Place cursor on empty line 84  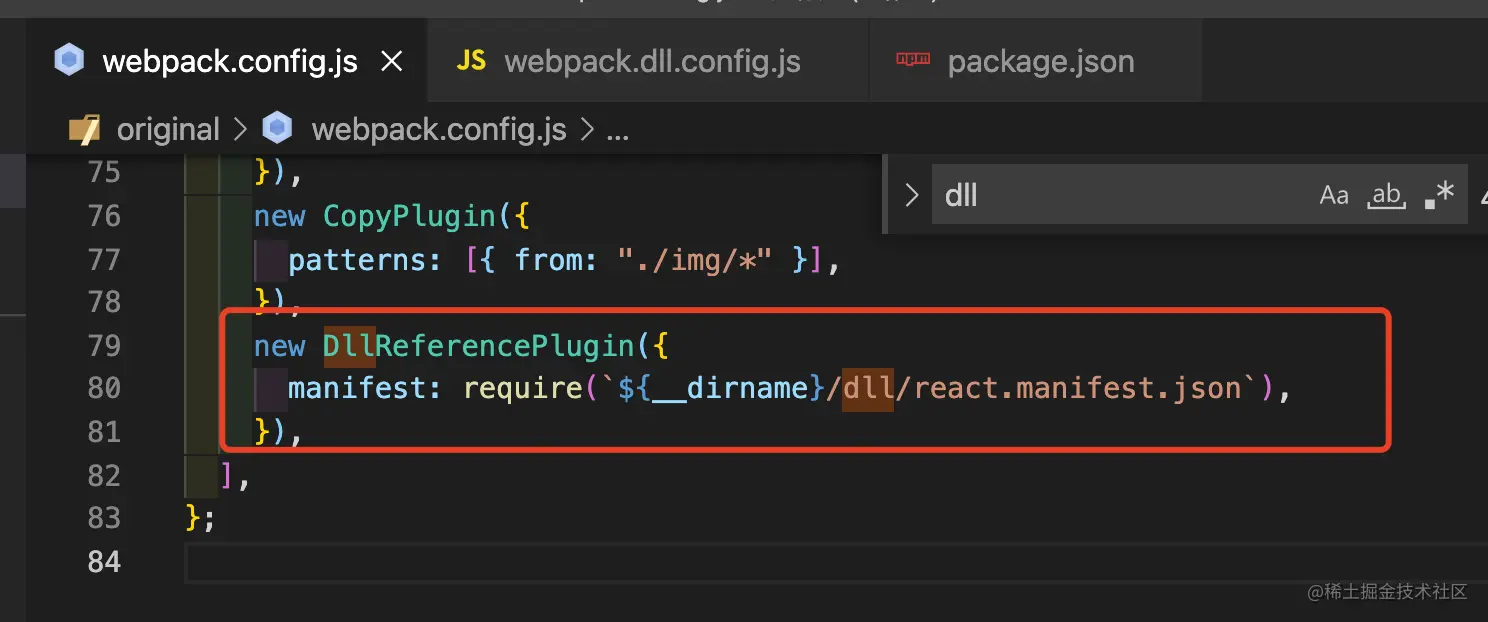700,562
